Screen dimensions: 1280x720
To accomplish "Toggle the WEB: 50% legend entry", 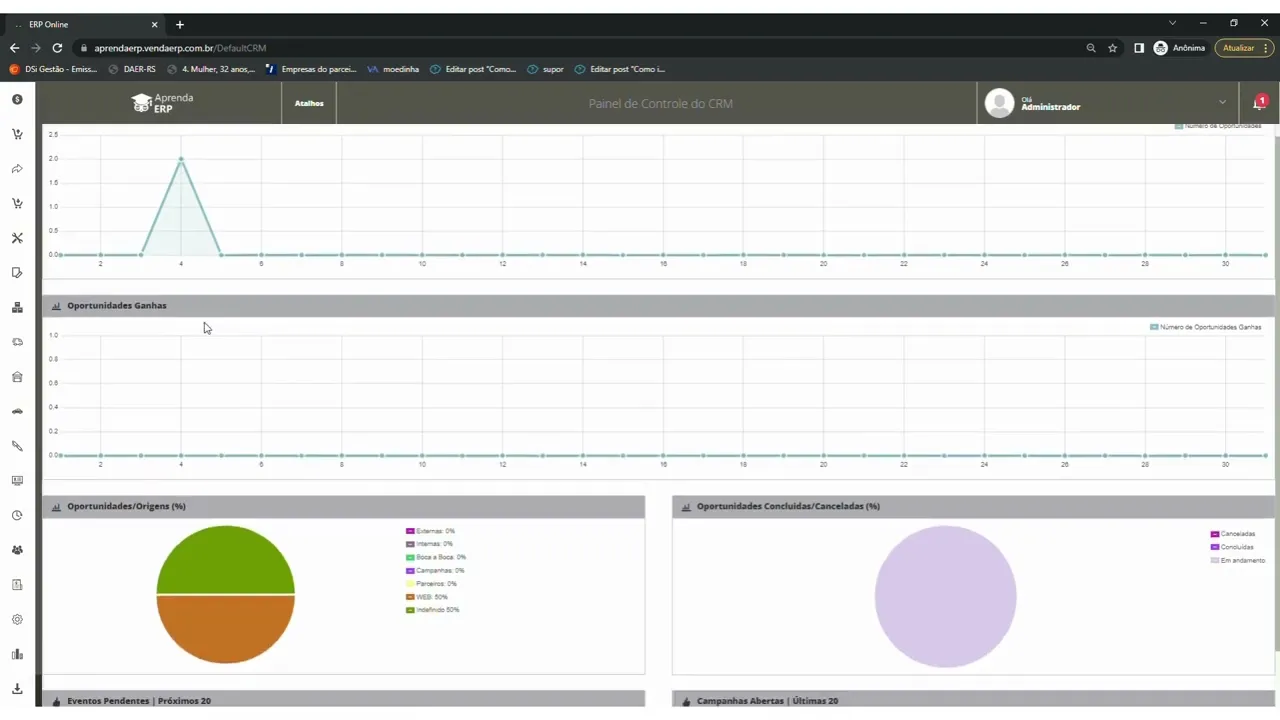I will [427, 597].
